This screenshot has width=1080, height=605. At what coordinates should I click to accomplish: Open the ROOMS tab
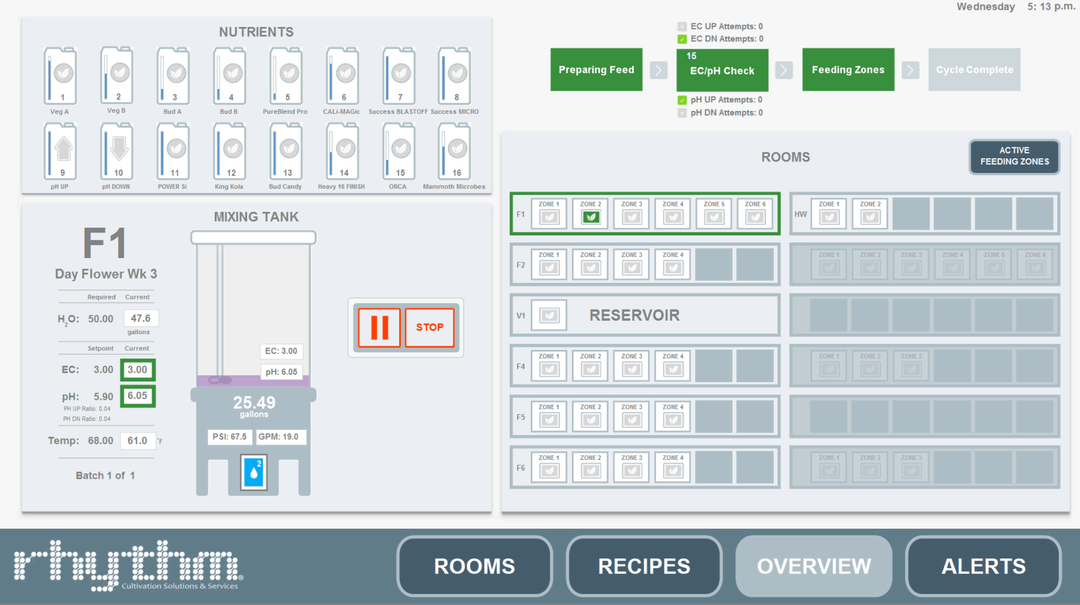pos(474,566)
